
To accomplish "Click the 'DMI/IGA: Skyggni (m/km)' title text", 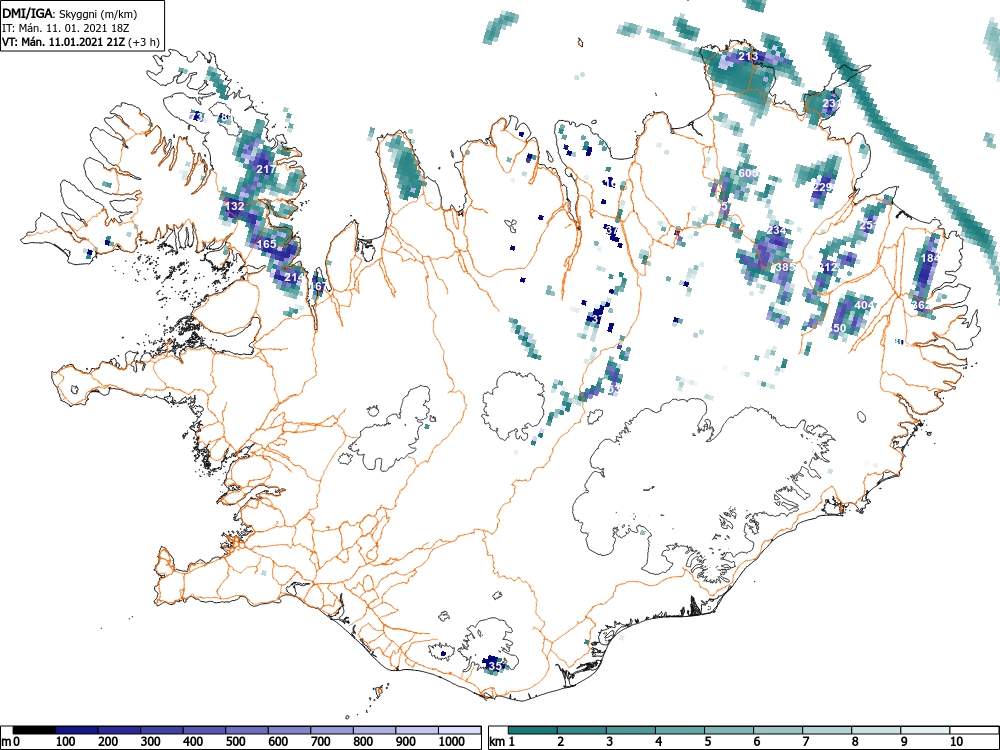I will (x=70, y=13).
